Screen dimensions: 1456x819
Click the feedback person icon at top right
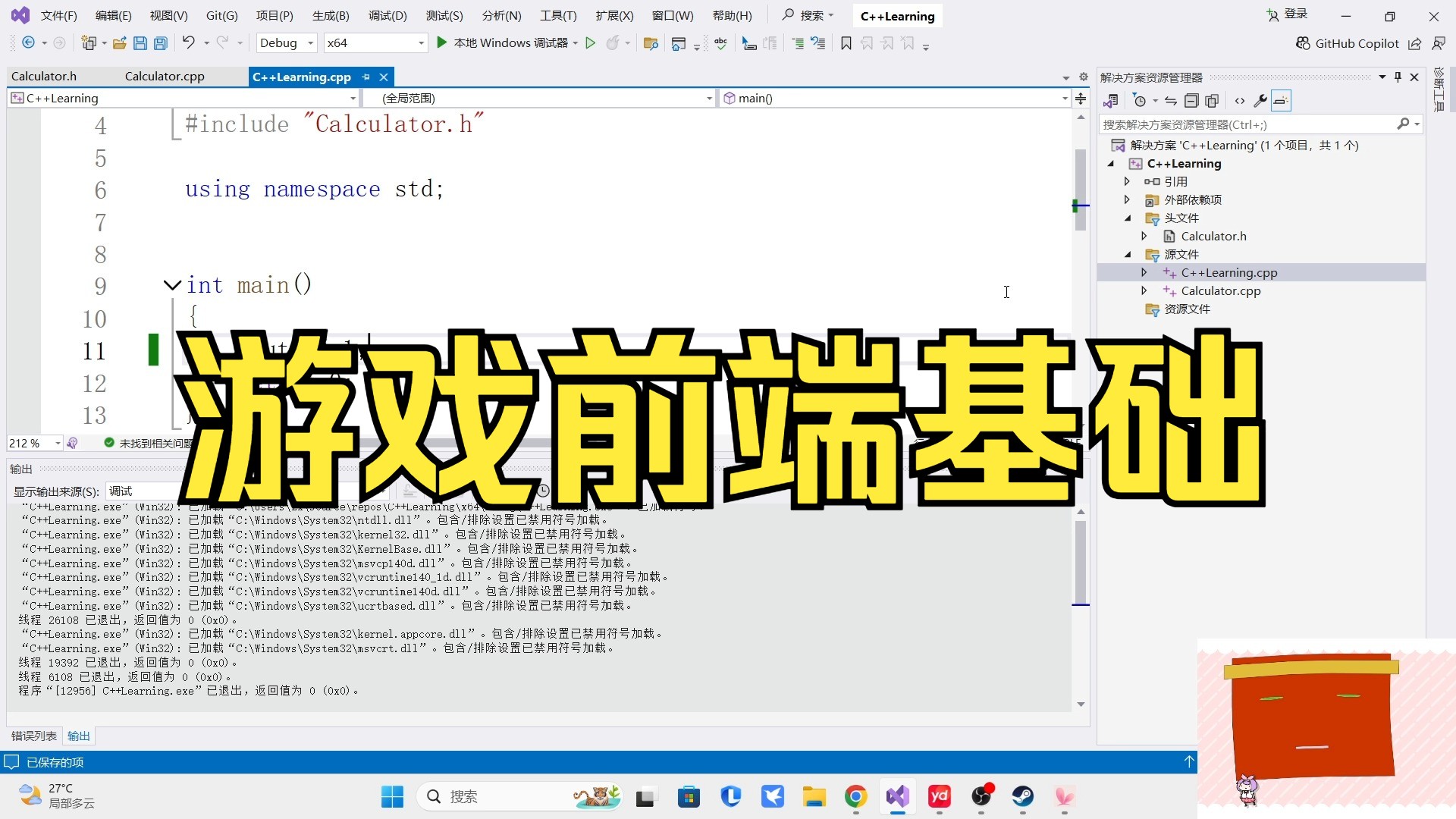tap(1439, 43)
